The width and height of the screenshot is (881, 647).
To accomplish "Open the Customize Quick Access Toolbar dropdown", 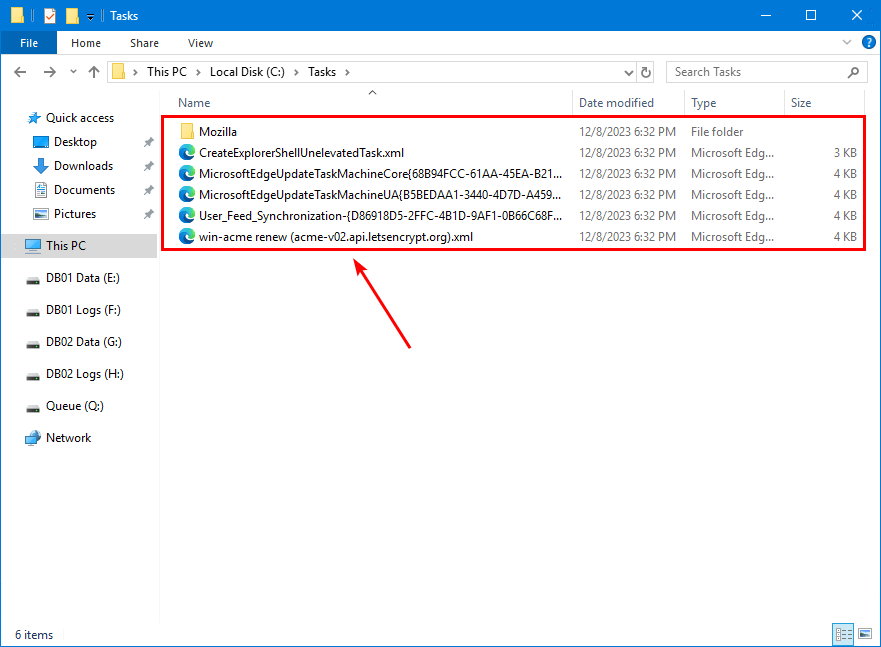I will click(90, 17).
